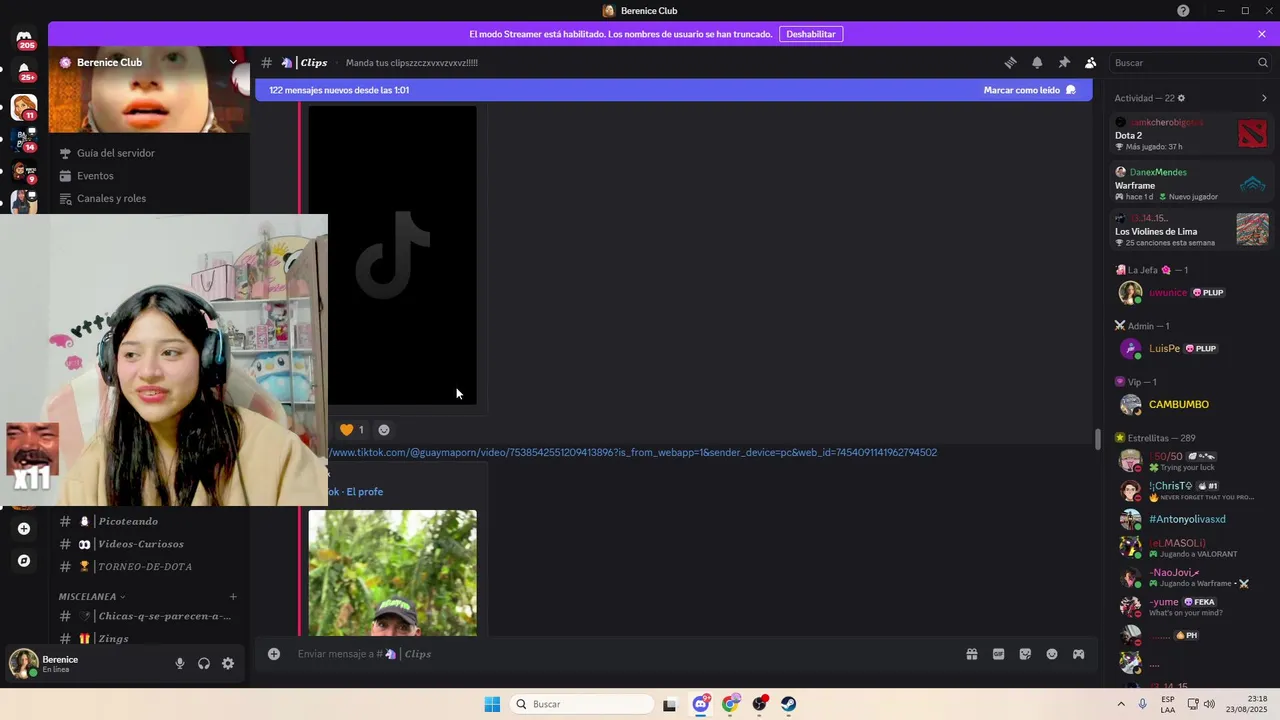
Task: Open Guía del servidor
Action: [x=116, y=153]
